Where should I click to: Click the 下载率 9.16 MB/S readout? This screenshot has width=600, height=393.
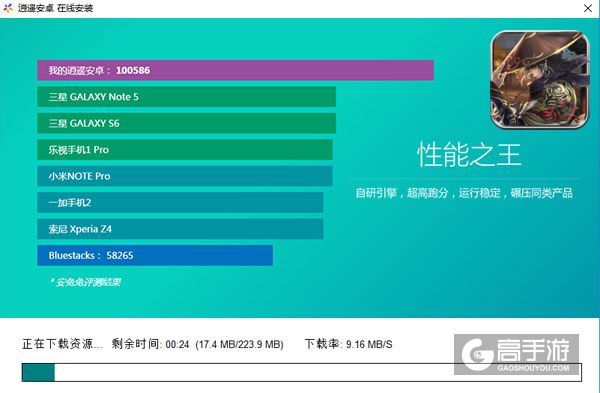pos(349,344)
